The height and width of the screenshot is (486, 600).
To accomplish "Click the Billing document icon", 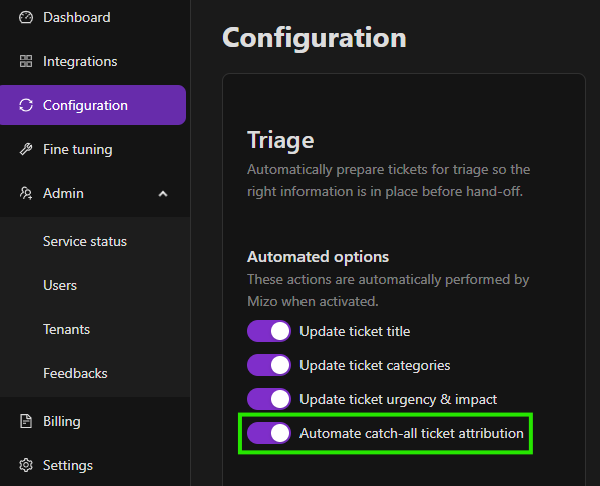I will click(x=26, y=421).
